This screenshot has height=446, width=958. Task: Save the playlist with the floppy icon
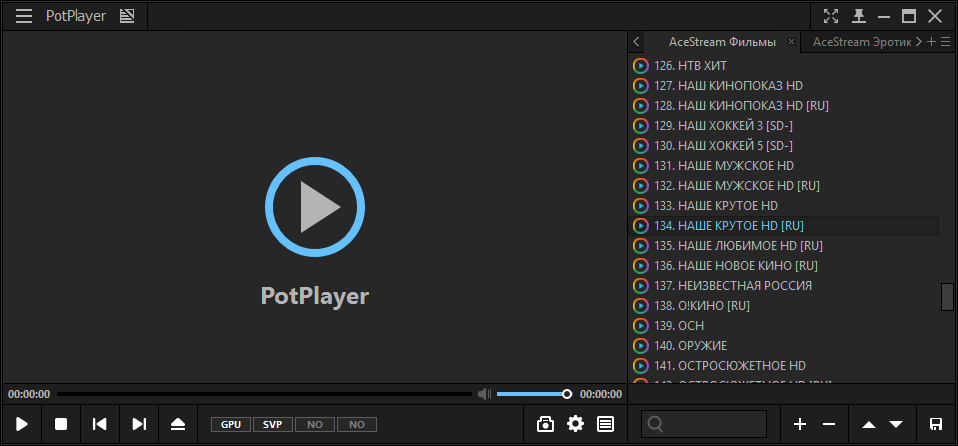(935, 424)
